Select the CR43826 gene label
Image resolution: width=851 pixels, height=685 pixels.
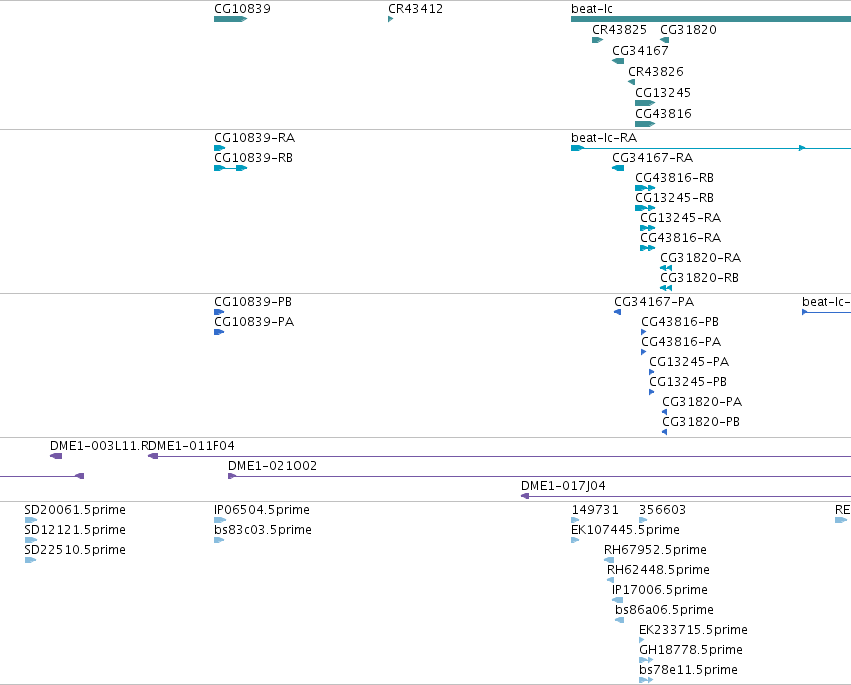(656, 72)
